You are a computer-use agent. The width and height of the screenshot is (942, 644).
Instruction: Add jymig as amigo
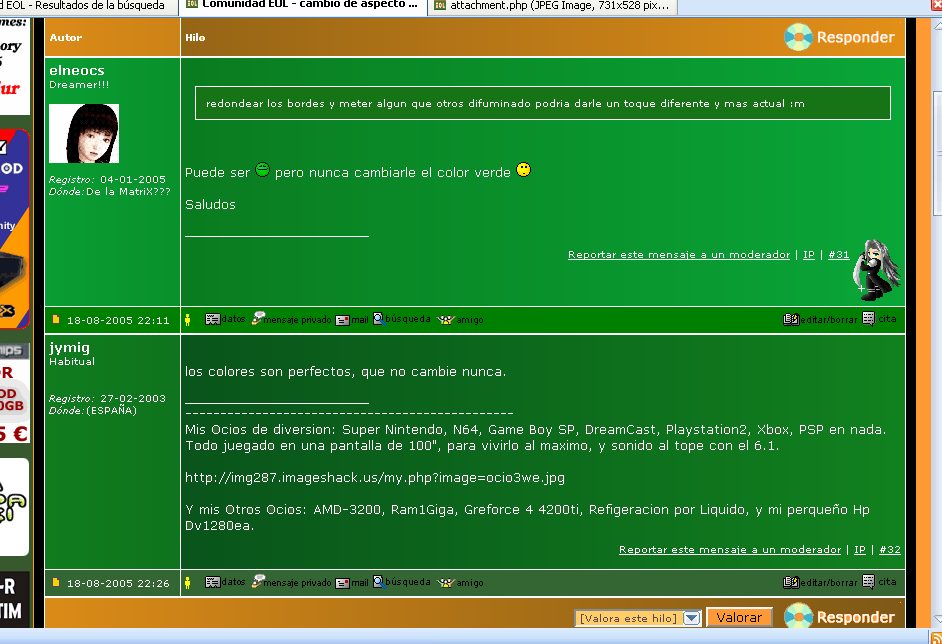pos(460,583)
